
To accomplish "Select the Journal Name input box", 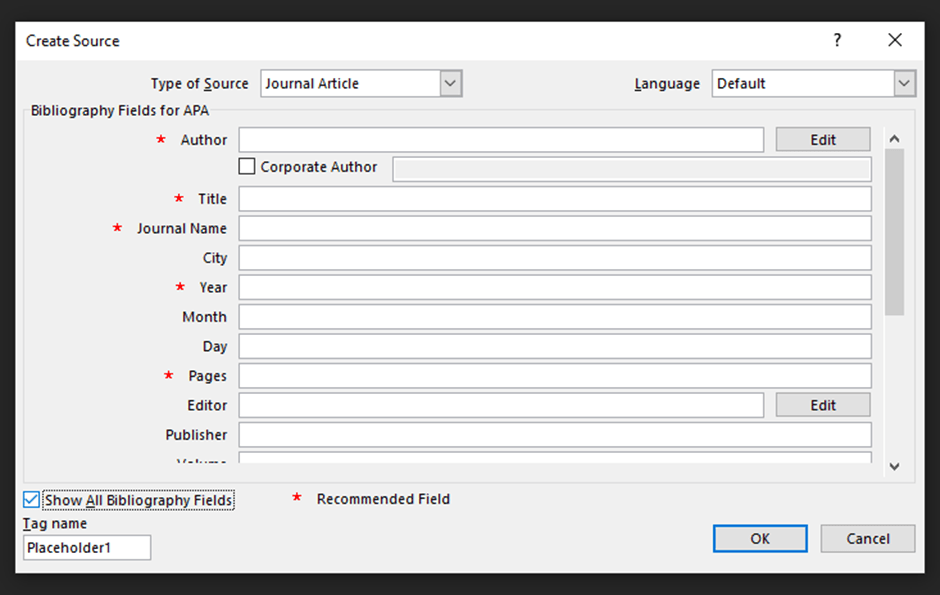I will pyautogui.click(x=554, y=228).
